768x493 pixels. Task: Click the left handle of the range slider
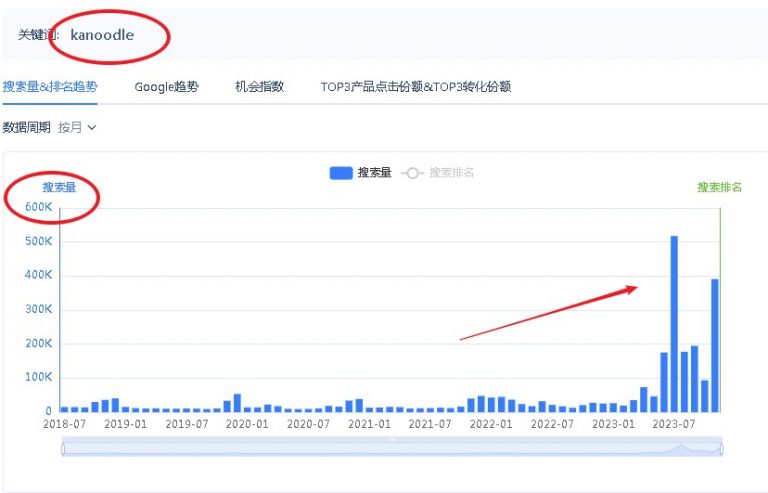63,448
